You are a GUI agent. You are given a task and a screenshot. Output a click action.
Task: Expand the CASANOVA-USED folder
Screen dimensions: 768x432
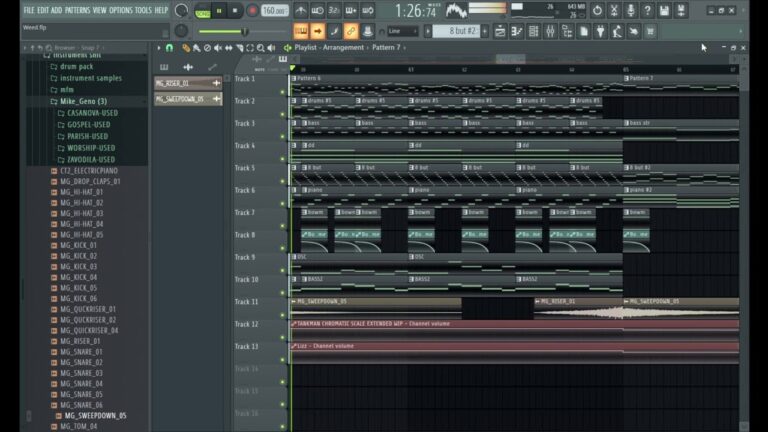click(x=92, y=113)
